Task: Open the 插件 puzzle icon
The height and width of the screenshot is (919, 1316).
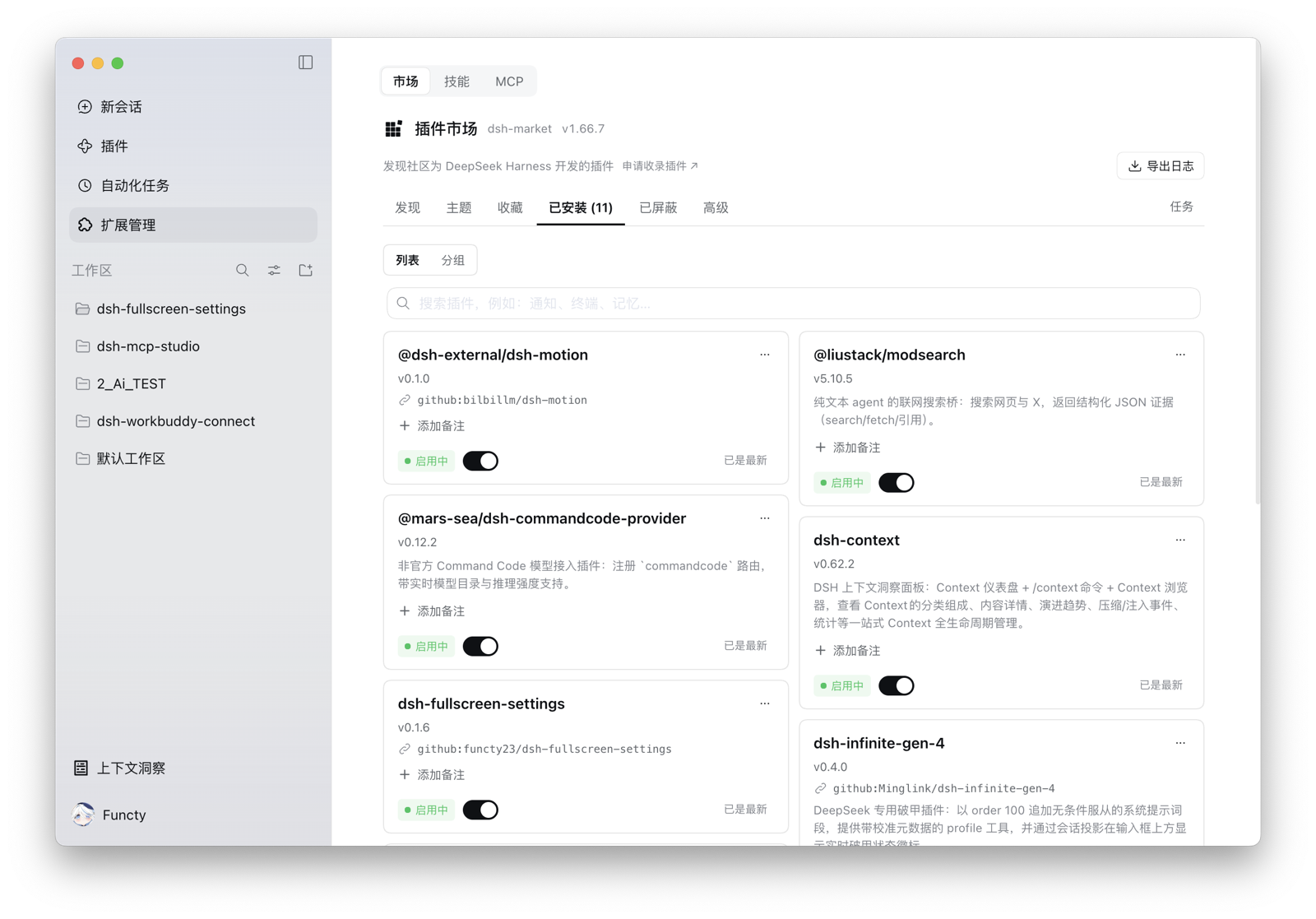Action: [85, 146]
